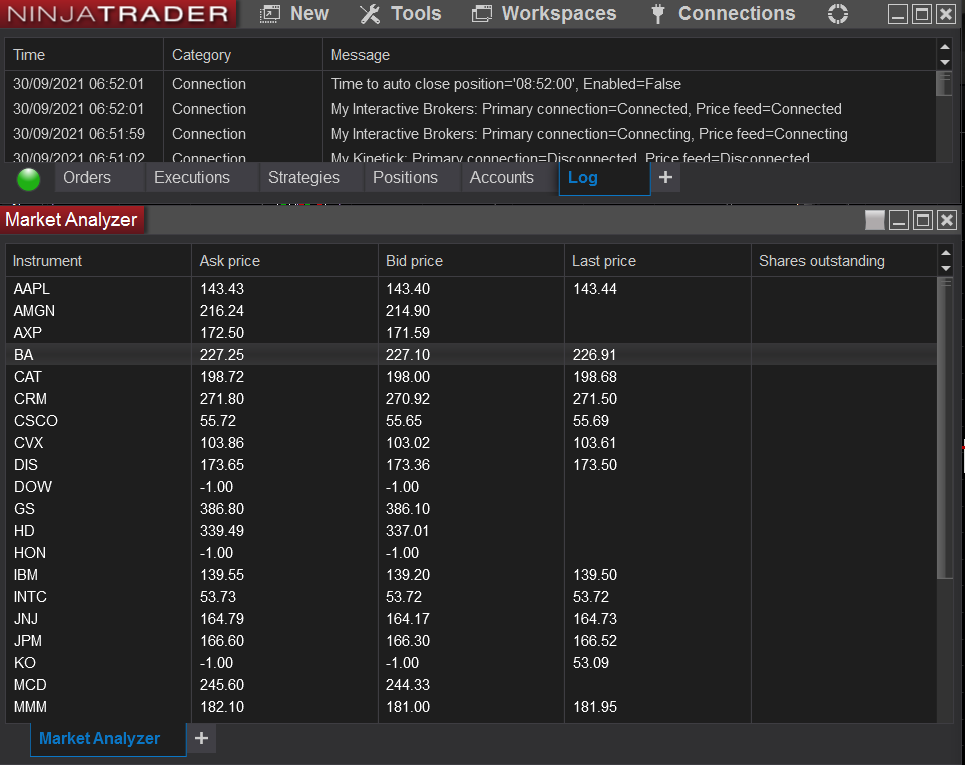Screen dimensions: 965x765
Task: Select the CRM instrument row
Action: [x=471, y=399]
